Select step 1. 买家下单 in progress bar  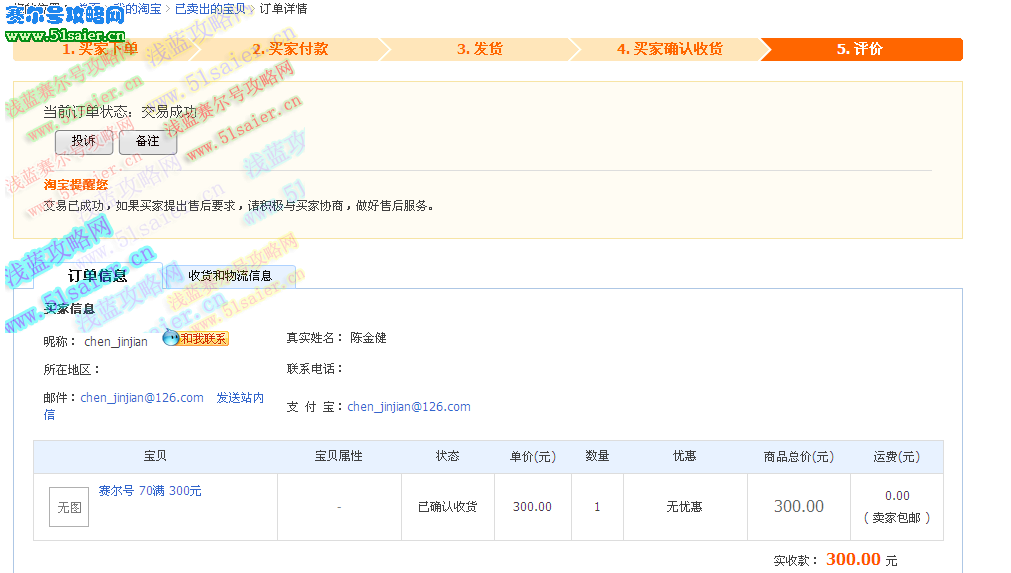(x=100, y=49)
